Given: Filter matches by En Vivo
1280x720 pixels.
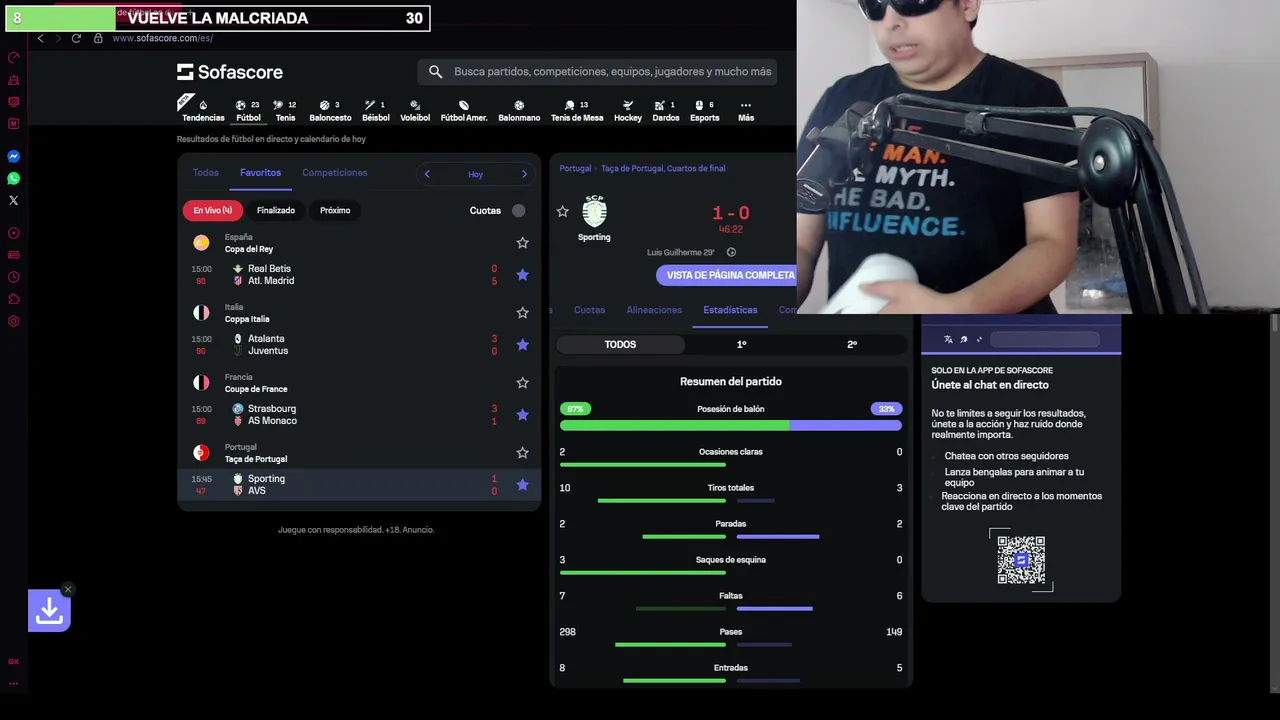Looking at the screenshot, I should tap(213, 210).
